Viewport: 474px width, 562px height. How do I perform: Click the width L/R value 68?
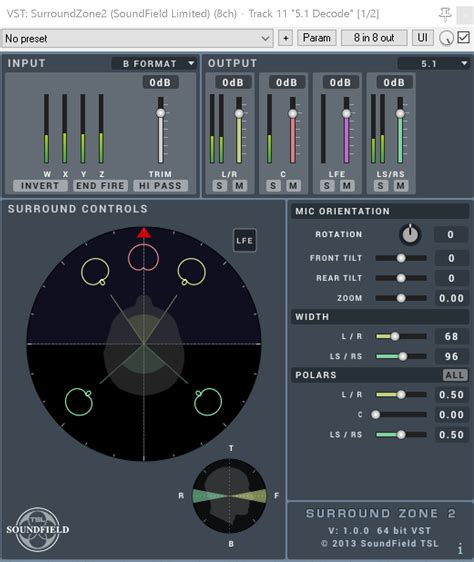point(451,336)
